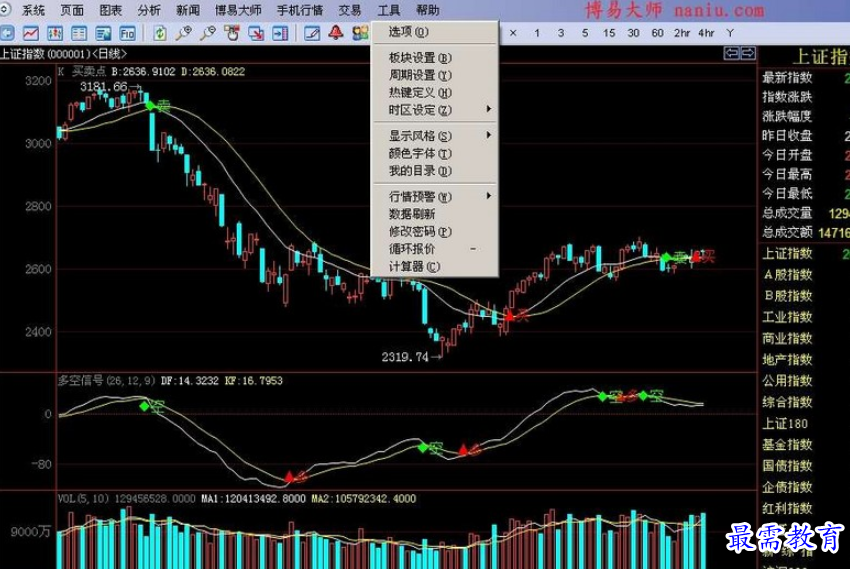Expand the 时区设定 submenu
The image size is (850, 569).
click(x=434, y=110)
